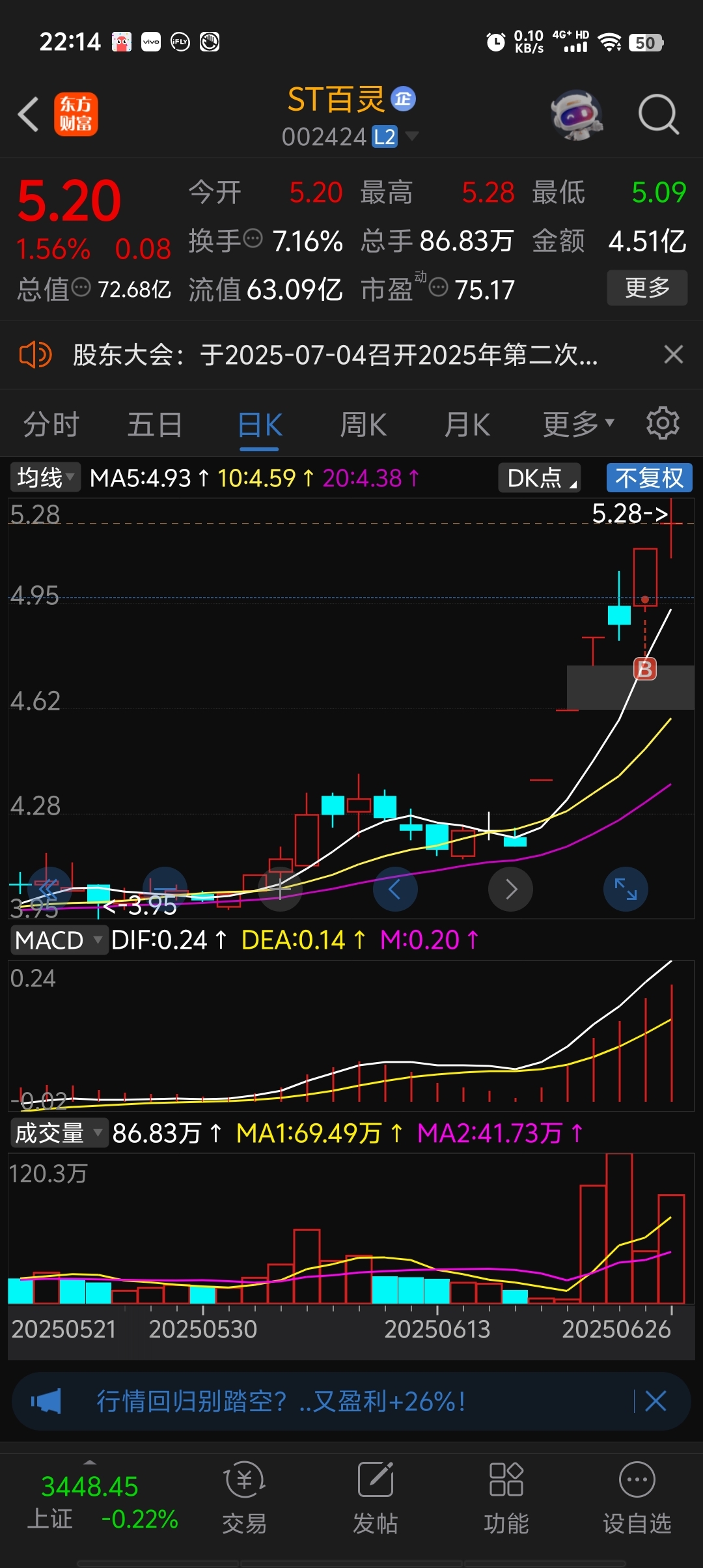Open the 均线 indicator dropdown
703x1568 pixels.
click(x=45, y=478)
